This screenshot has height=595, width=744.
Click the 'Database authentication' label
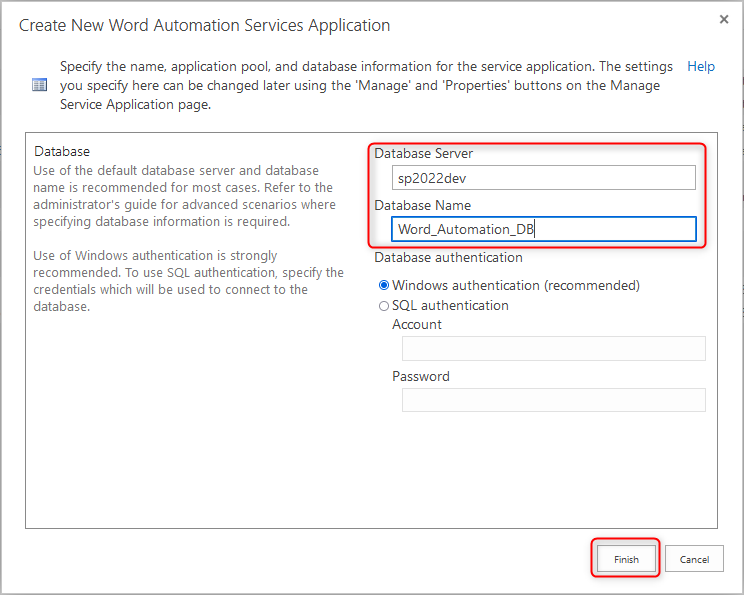448,258
